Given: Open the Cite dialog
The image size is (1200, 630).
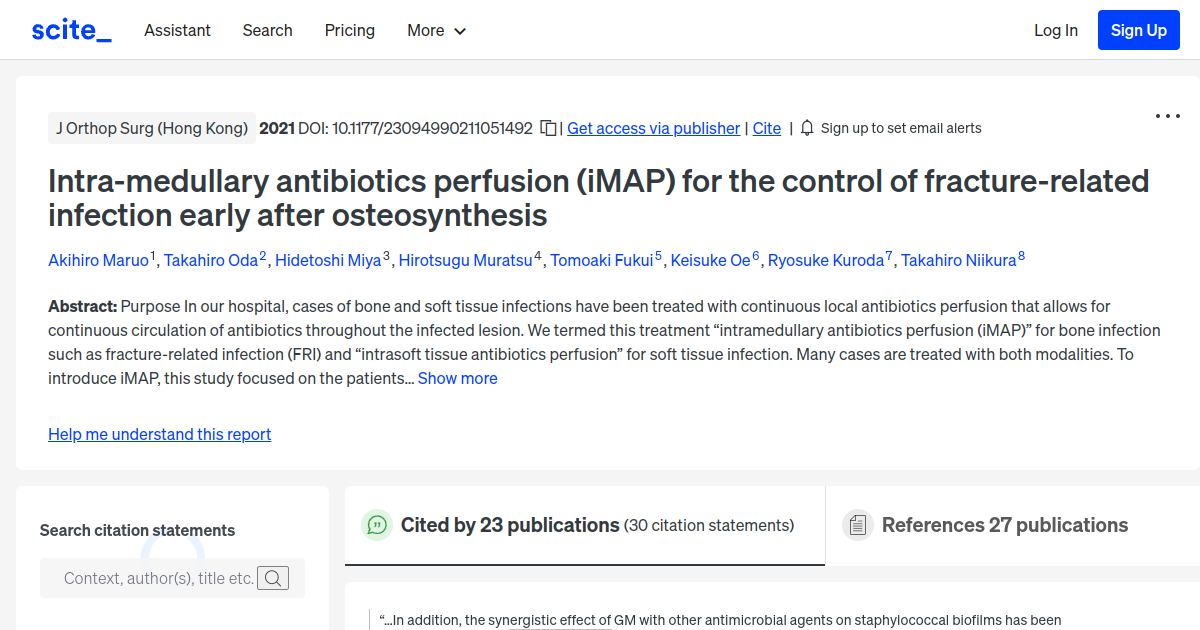Looking at the screenshot, I should (766, 128).
